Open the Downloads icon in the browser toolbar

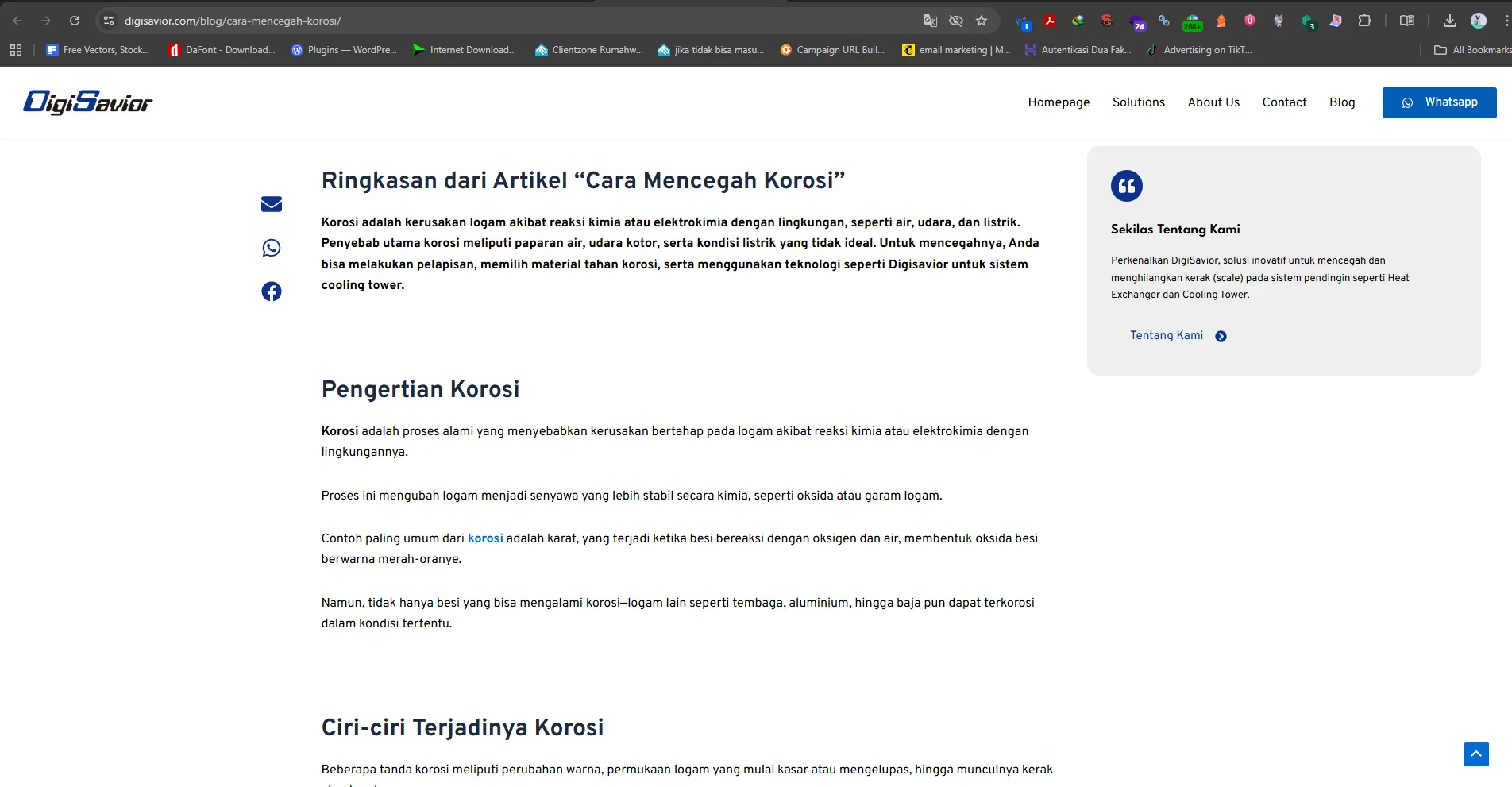1449,21
